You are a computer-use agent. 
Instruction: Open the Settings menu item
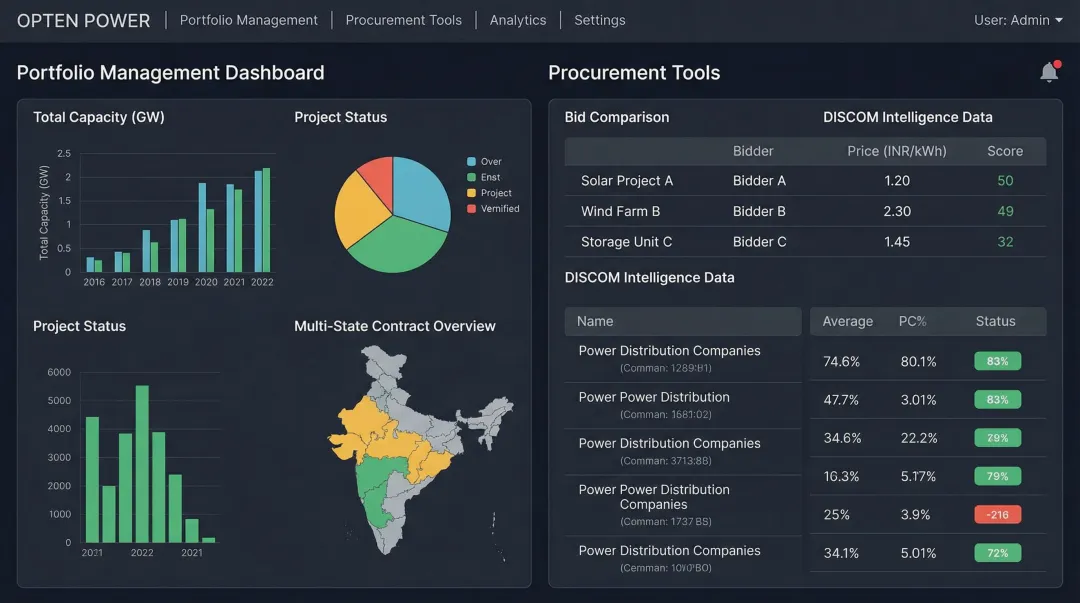(x=599, y=19)
